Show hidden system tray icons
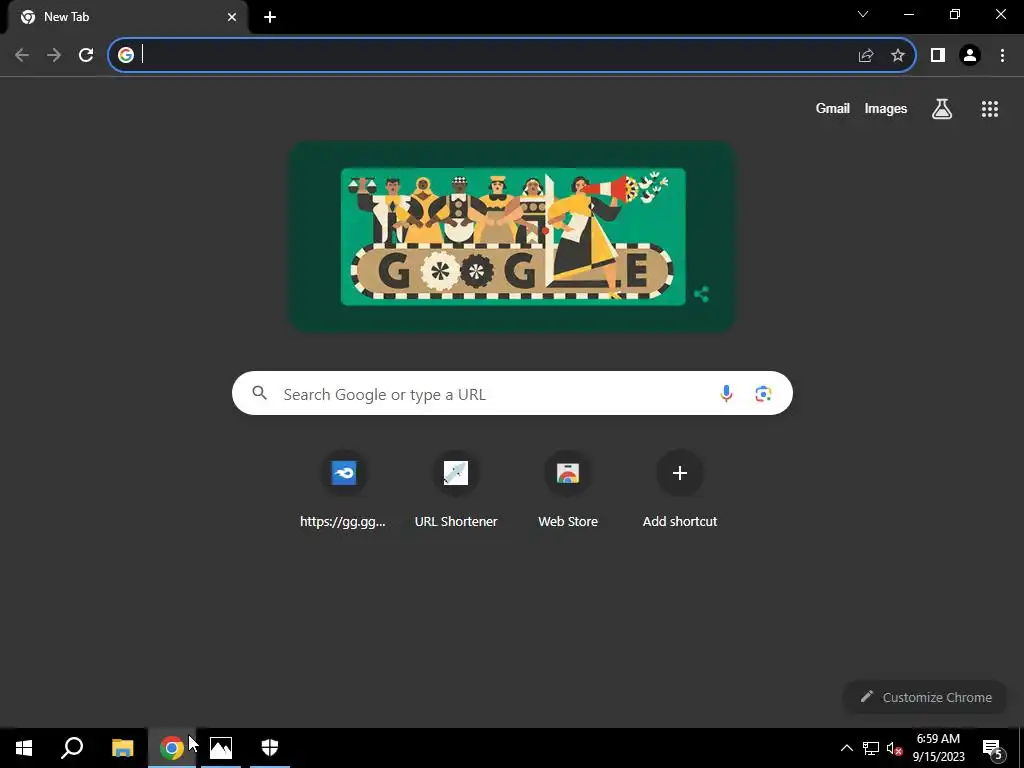This screenshot has height=768, width=1024. (846, 748)
